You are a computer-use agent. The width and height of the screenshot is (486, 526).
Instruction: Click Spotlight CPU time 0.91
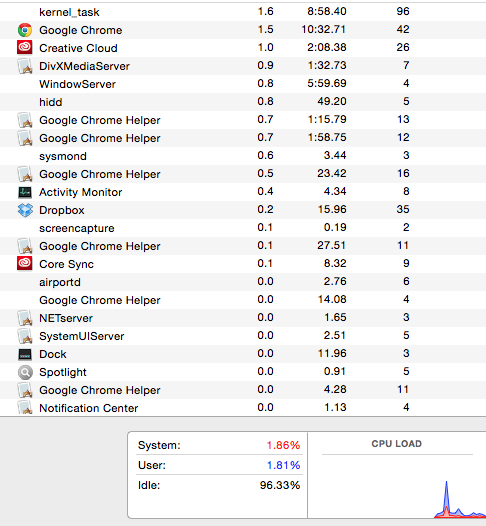(335, 372)
